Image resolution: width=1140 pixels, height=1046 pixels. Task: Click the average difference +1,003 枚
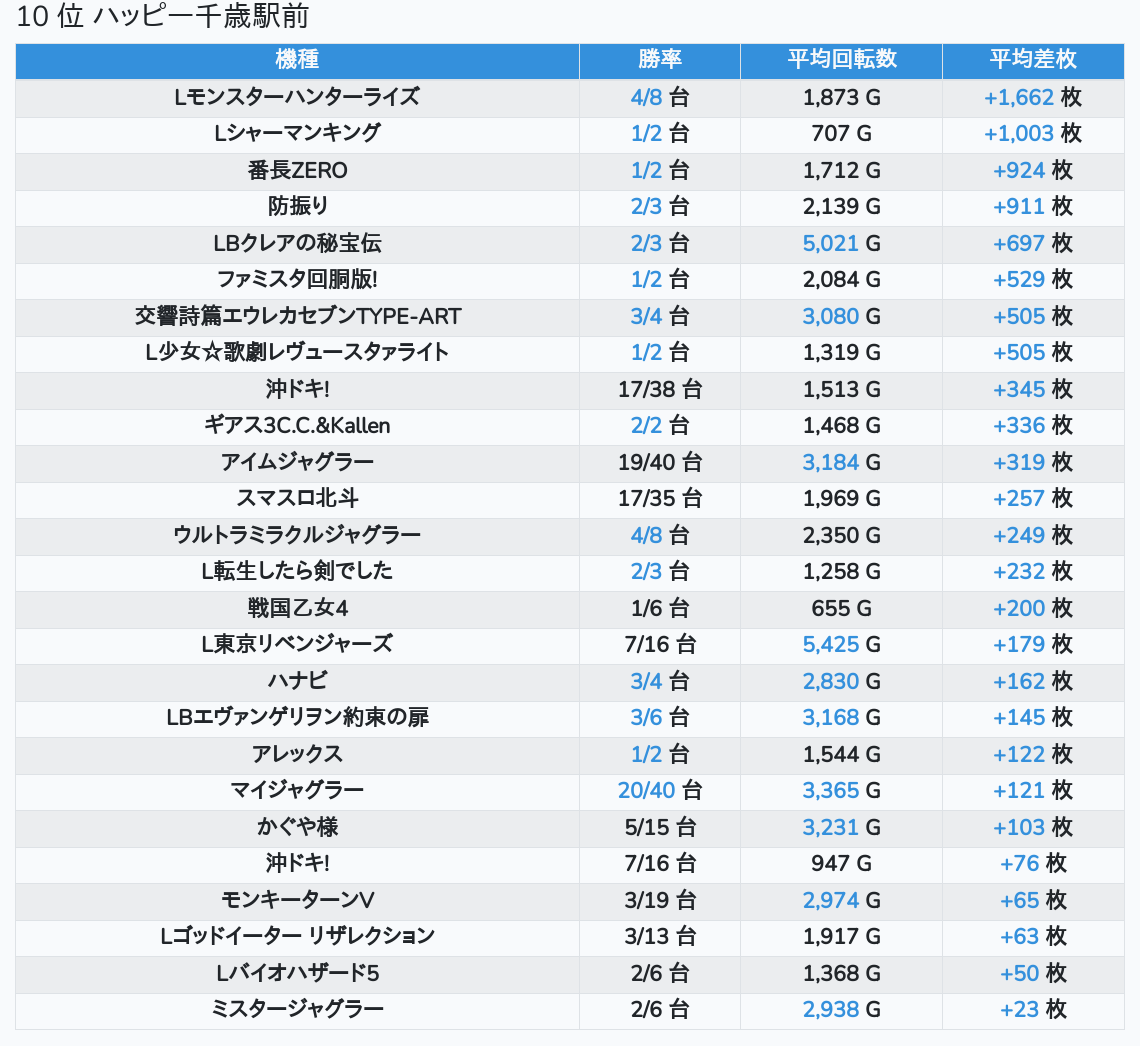click(1033, 134)
